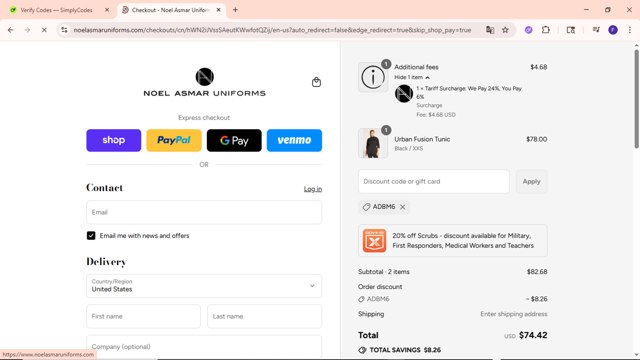
Task: Click the Tariff Surcharge description text
Action: point(469,93)
